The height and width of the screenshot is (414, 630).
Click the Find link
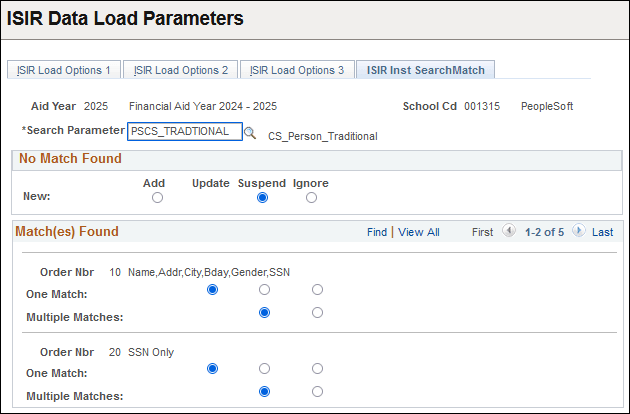pyautogui.click(x=376, y=232)
